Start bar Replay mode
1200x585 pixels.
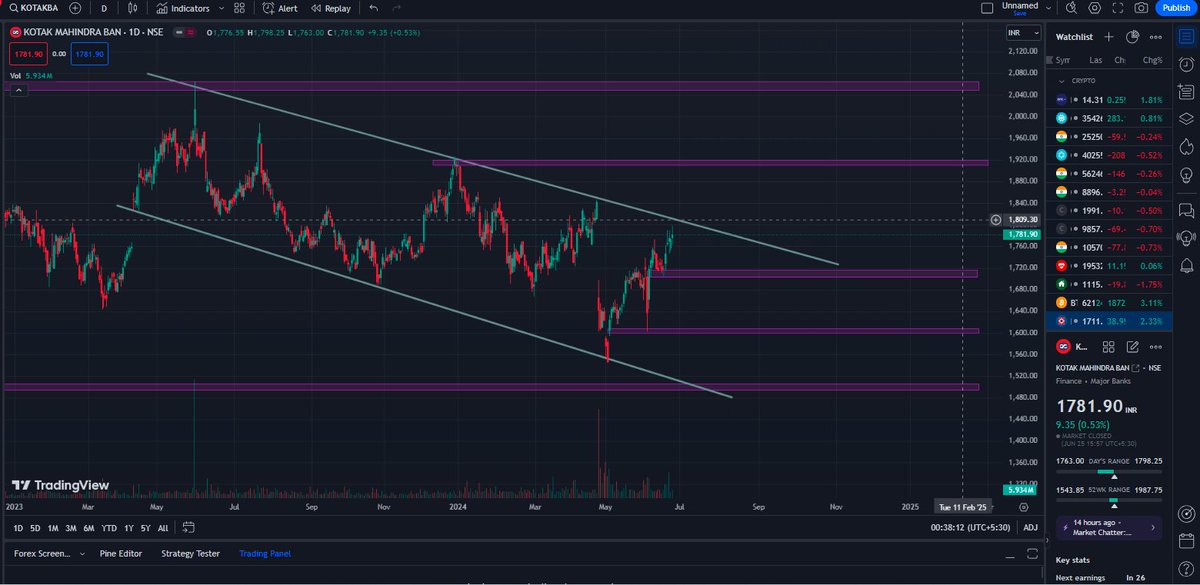(331, 8)
